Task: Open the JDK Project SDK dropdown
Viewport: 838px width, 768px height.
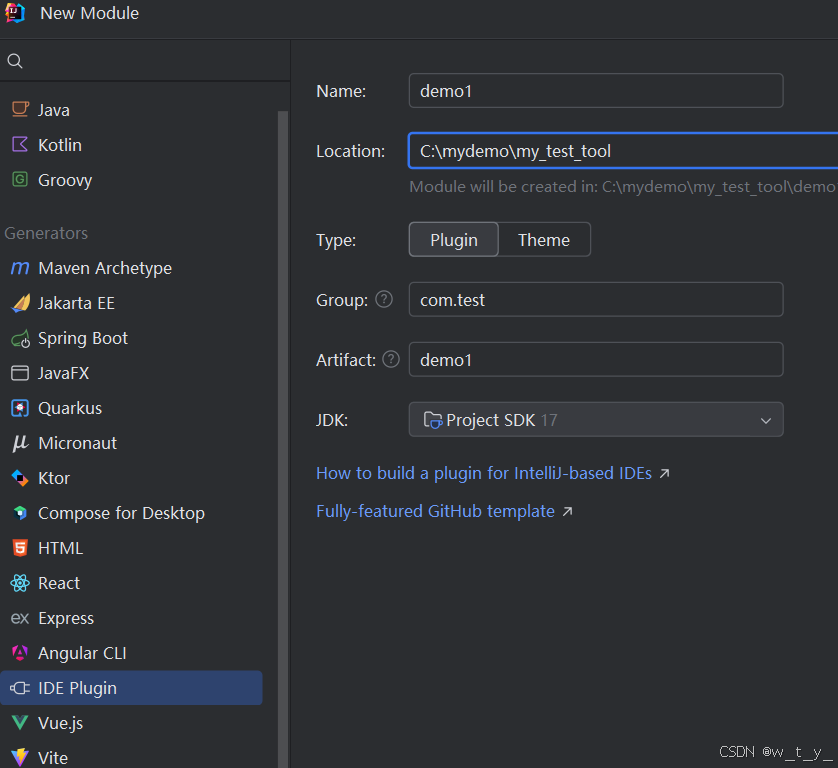Action: [596, 420]
